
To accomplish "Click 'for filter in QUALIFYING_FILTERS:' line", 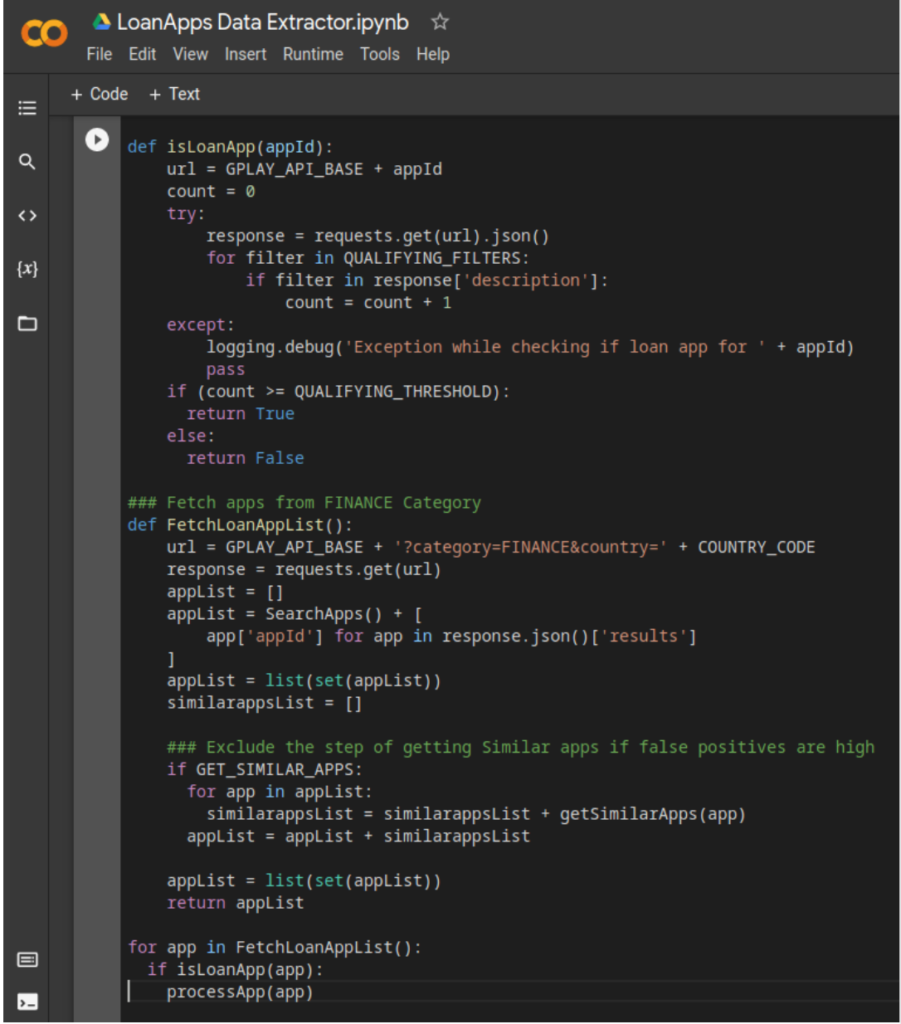I will click(x=368, y=258).
